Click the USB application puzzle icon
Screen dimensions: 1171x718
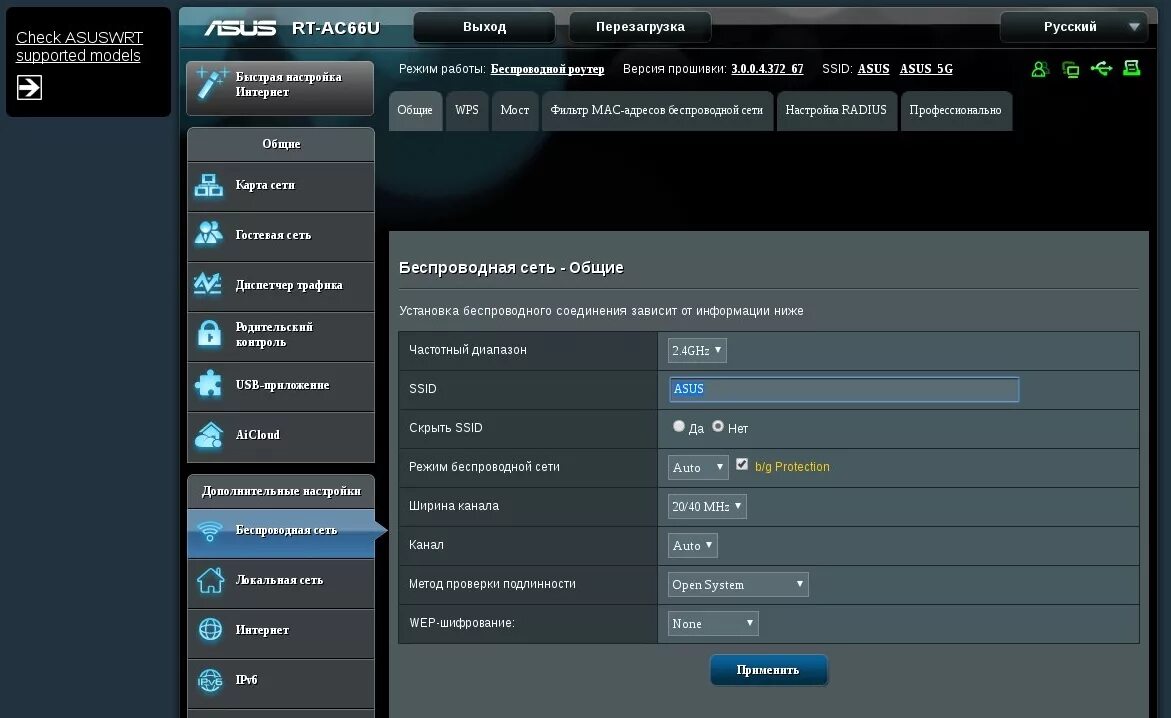click(x=208, y=384)
